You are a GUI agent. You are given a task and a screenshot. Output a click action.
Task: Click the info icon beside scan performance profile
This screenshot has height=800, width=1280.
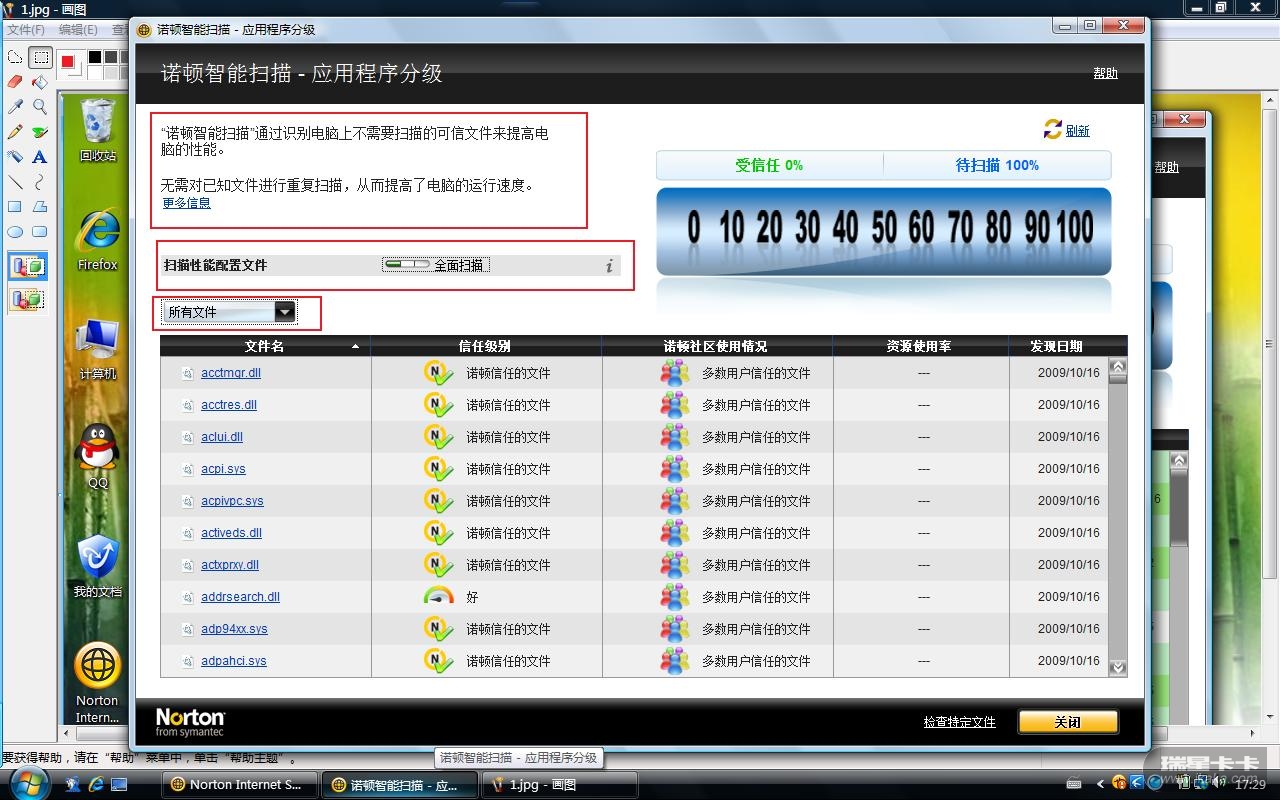tap(609, 266)
